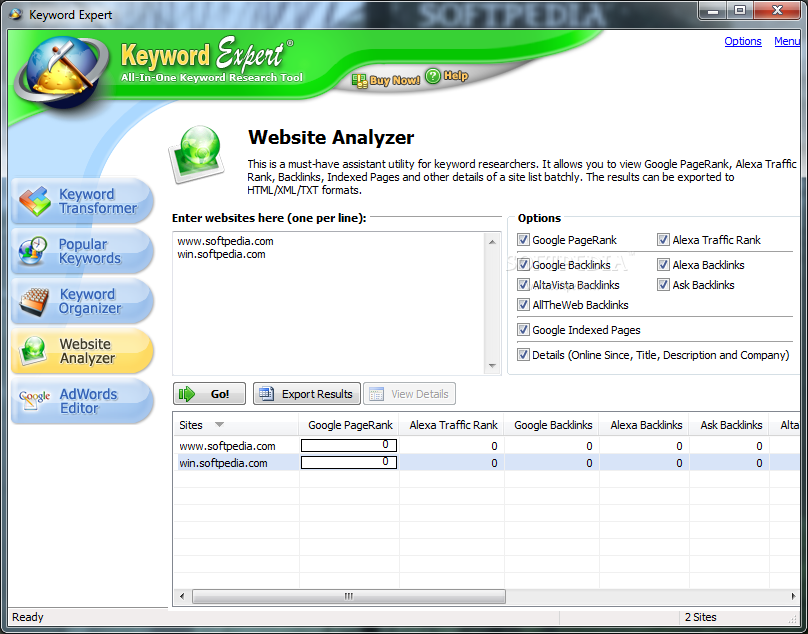
Task: Click the green Help question mark icon
Action: tap(433, 76)
